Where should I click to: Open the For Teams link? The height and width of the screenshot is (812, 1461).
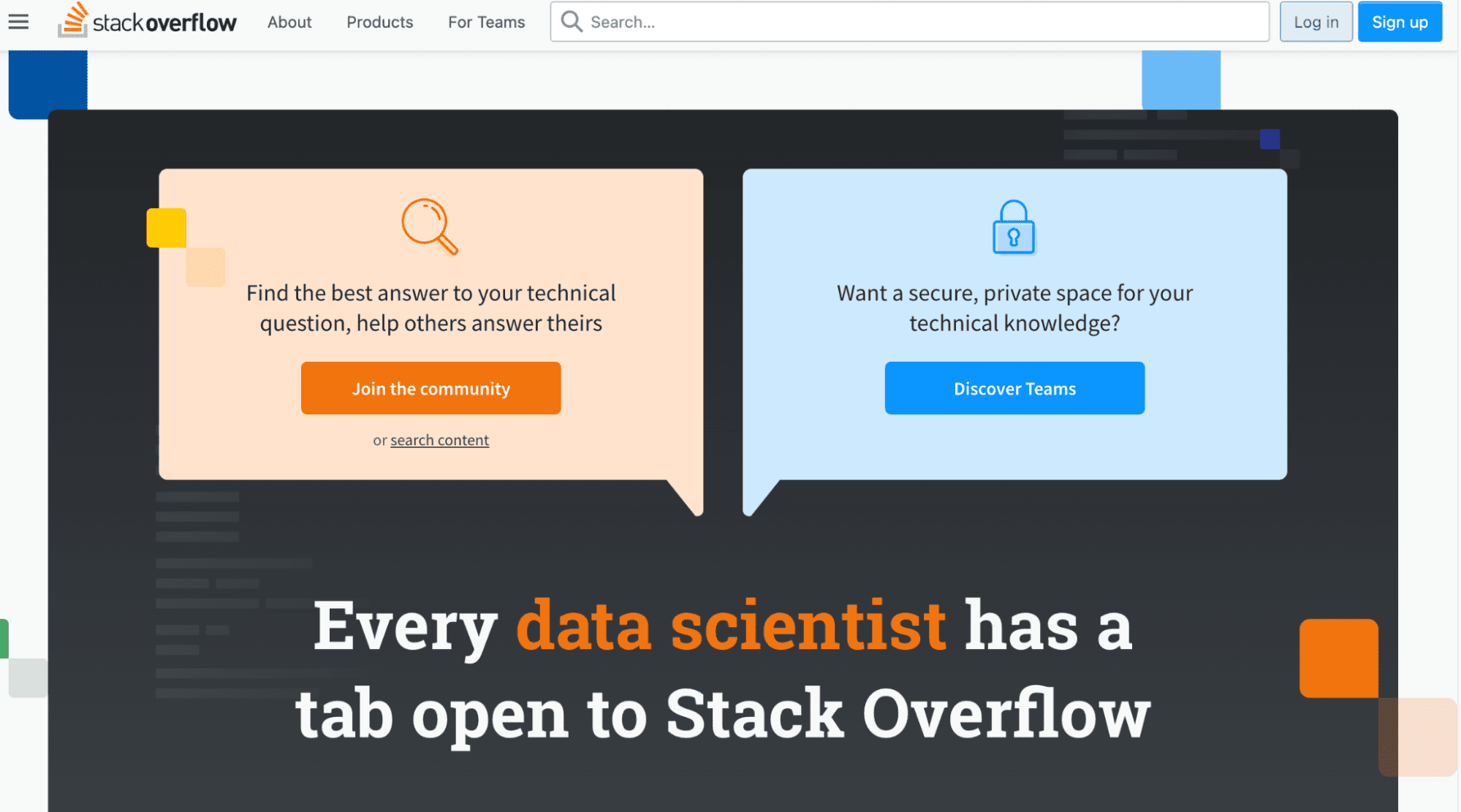[486, 22]
